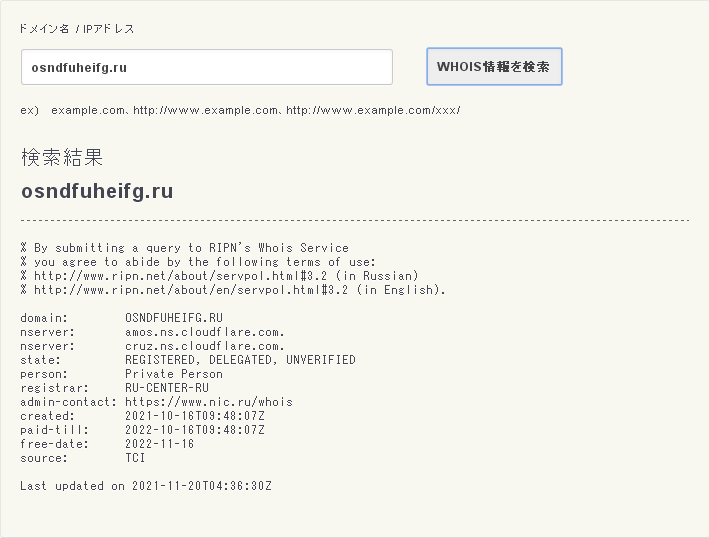Click the amos.ns.cloudflare.com nameserver entry
The height and width of the screenshot is (538, 709).
[x=205, y=332]
